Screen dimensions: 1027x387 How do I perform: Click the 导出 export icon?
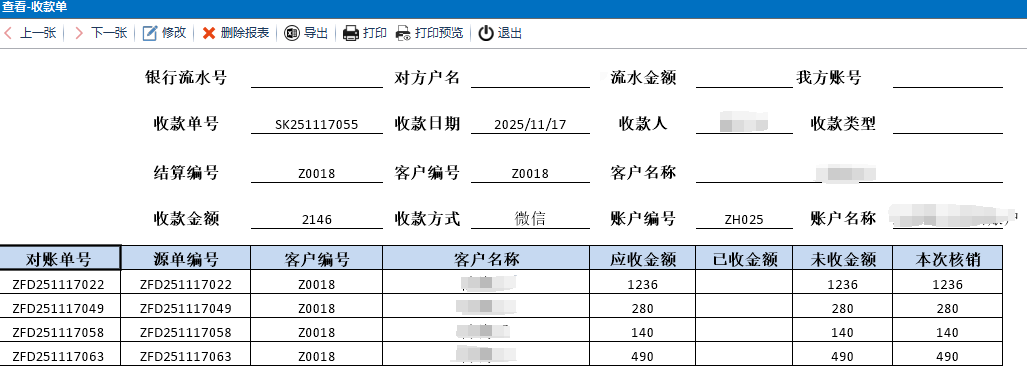[x=291, y=33]
